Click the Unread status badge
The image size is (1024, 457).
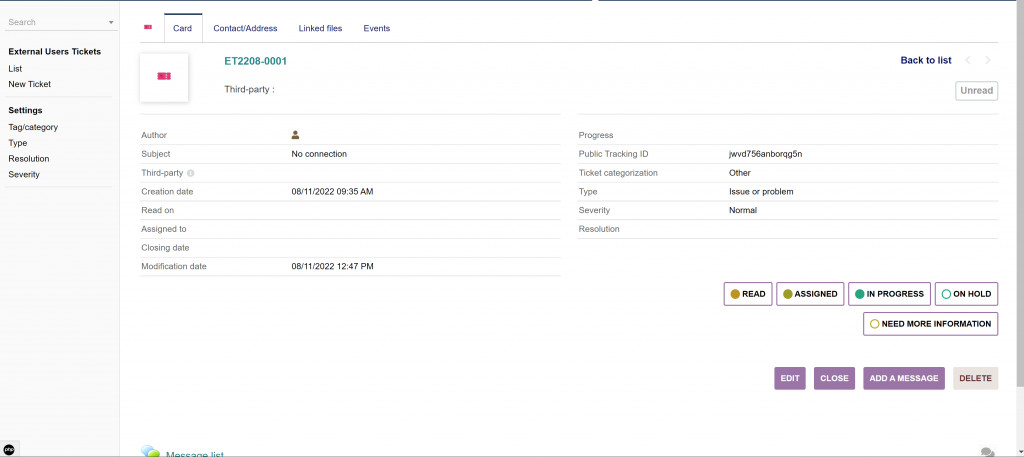point(976,91)
